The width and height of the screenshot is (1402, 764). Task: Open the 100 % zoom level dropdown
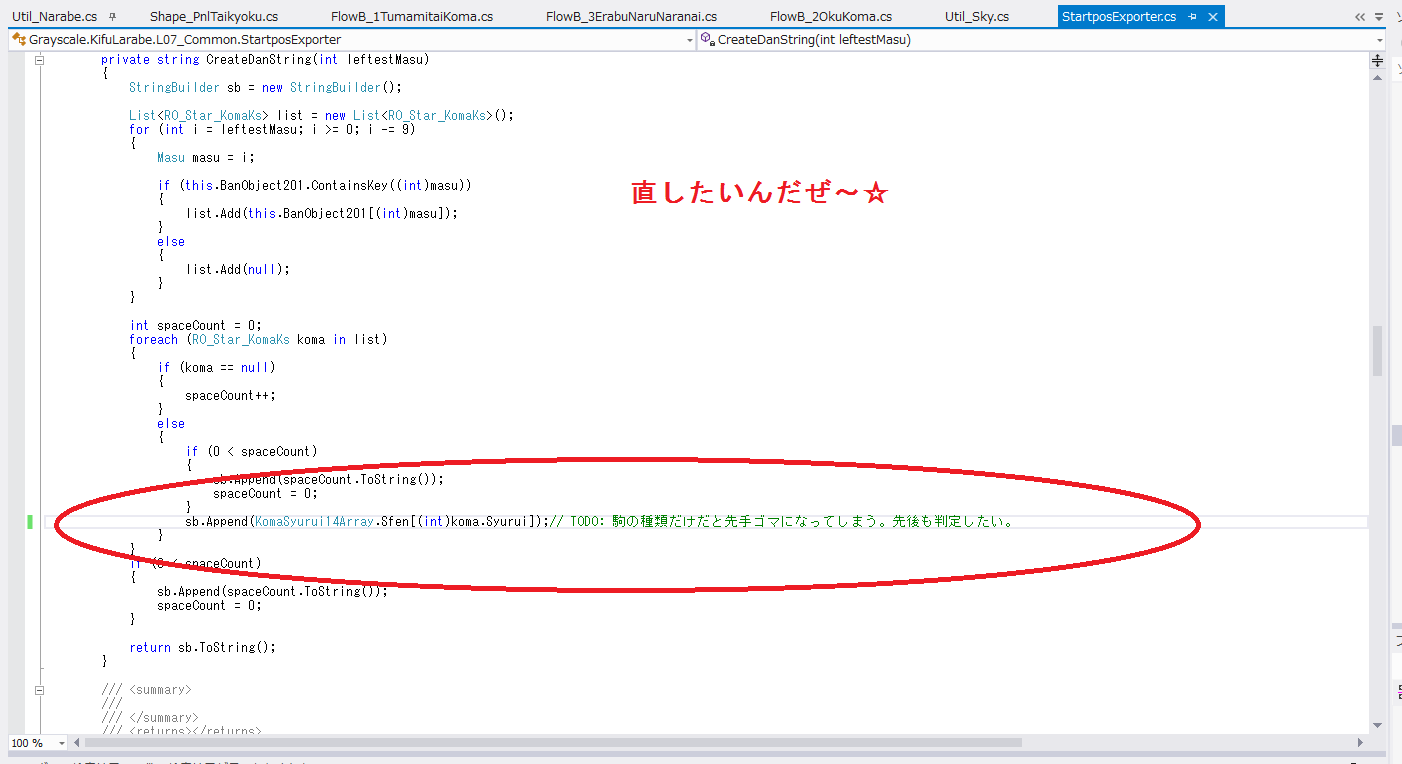pyautogui.click(x=62, y=743)
